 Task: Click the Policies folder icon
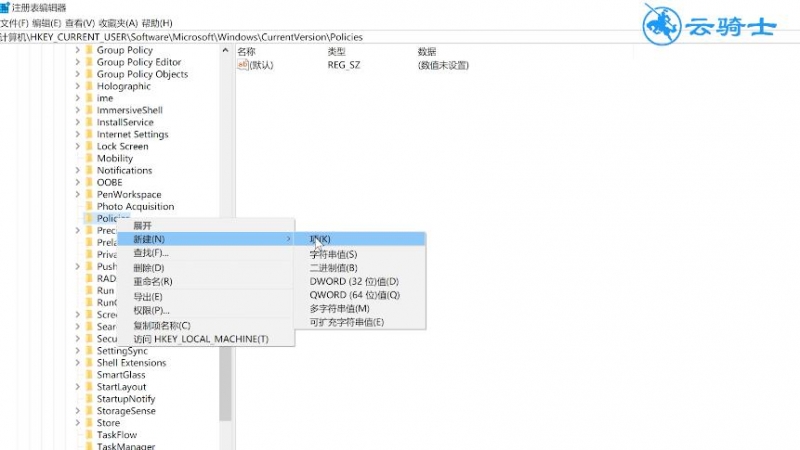coord(89,218)
